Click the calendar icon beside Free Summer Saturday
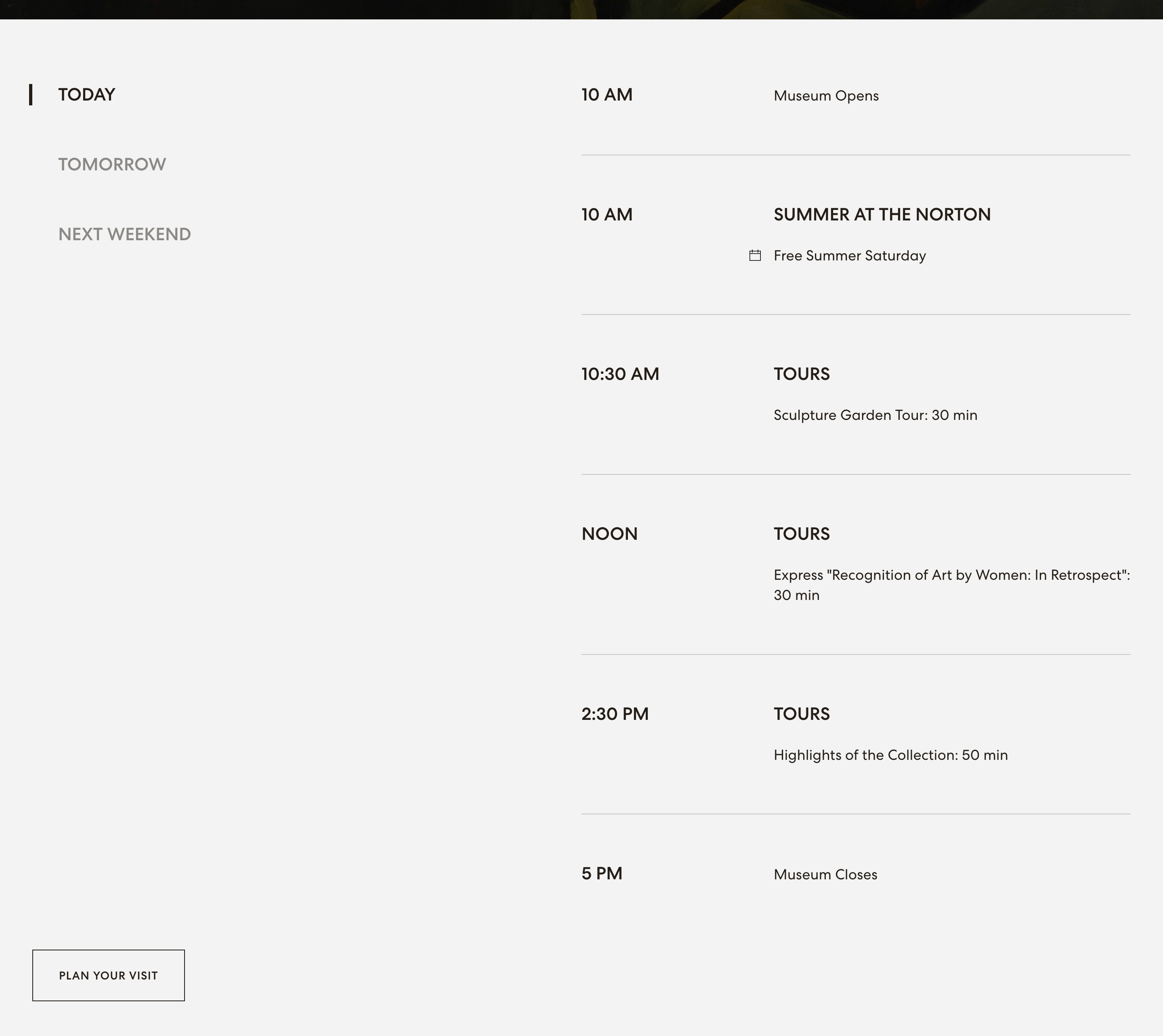 pos(755,256)
